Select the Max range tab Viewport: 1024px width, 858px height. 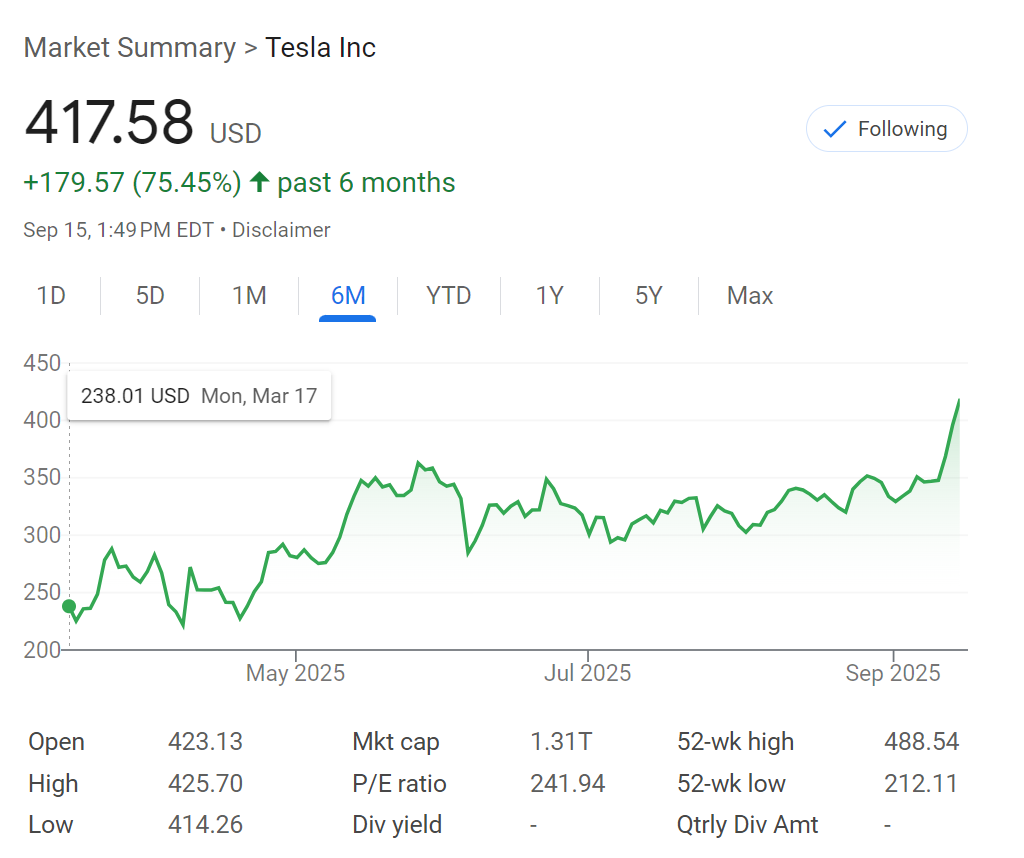[750, 296]
